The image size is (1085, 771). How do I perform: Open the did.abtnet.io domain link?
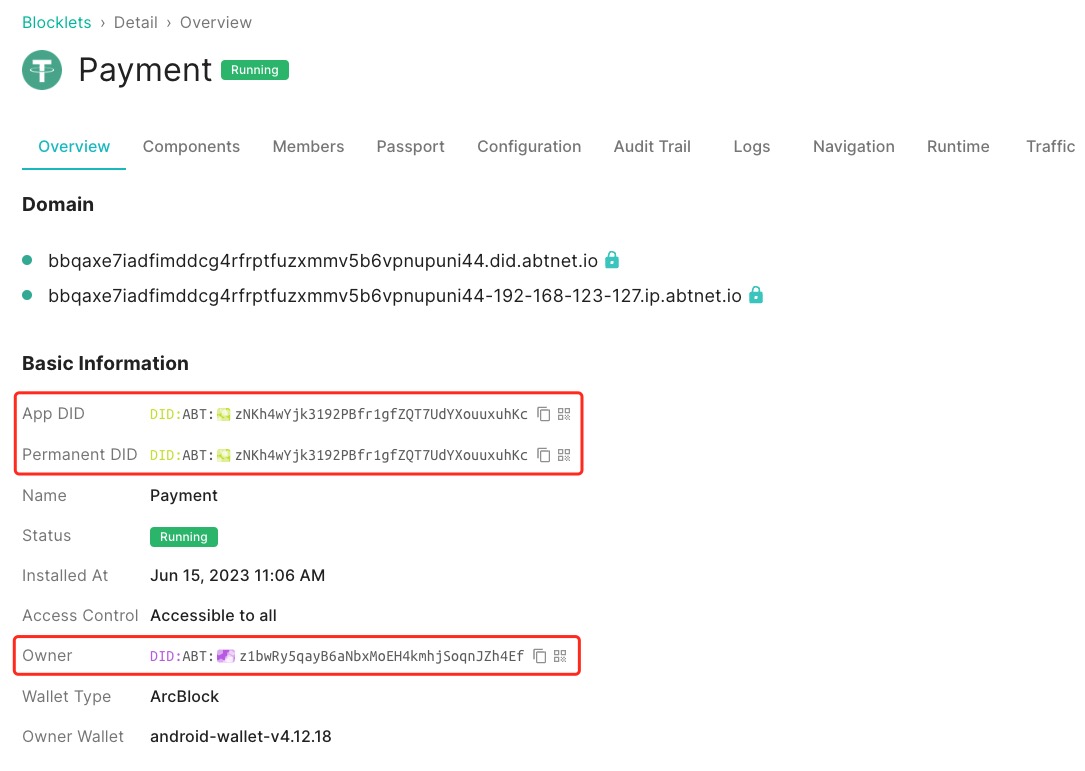click(x=322, y=261)
